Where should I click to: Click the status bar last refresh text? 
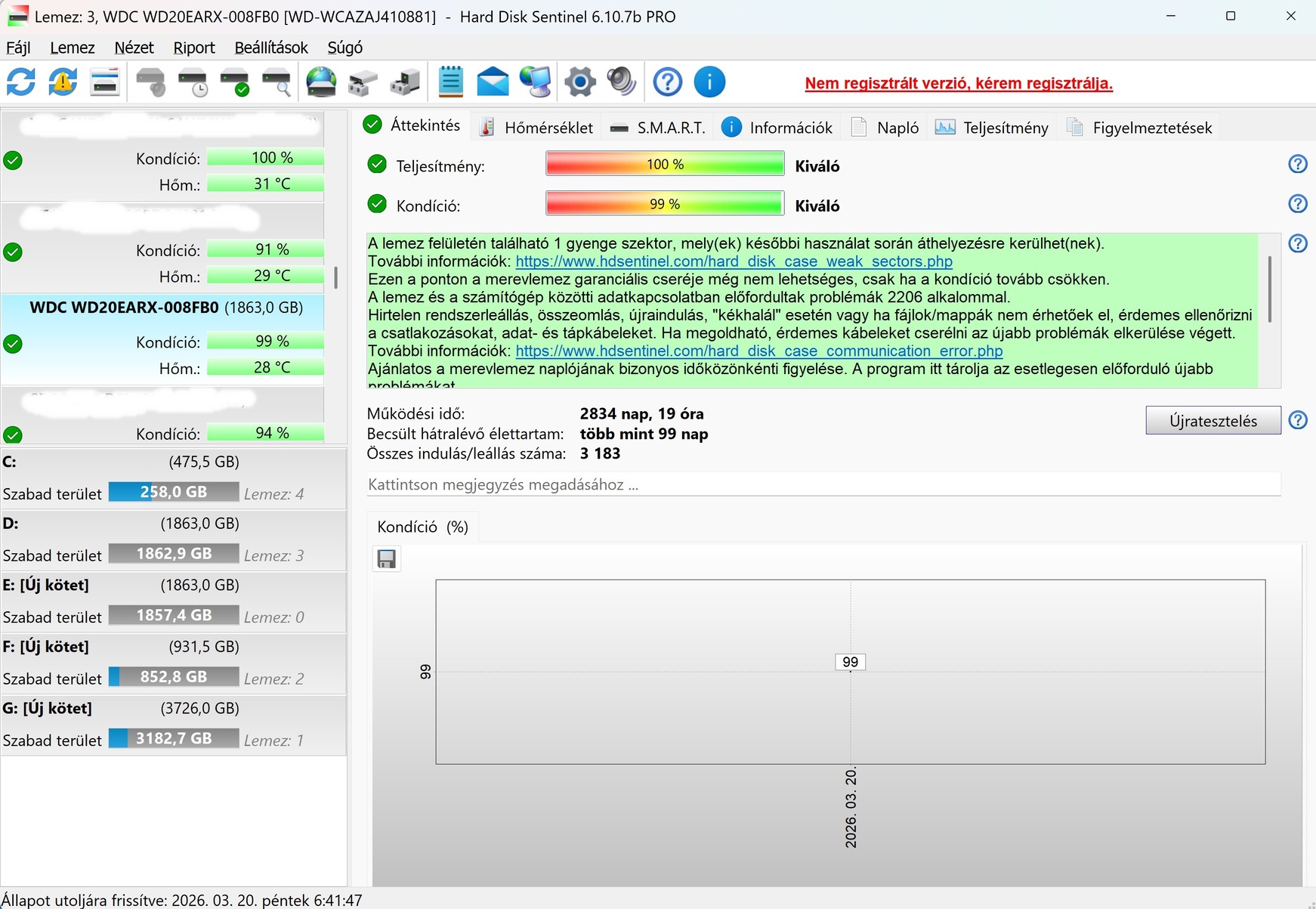coord(181,900)
